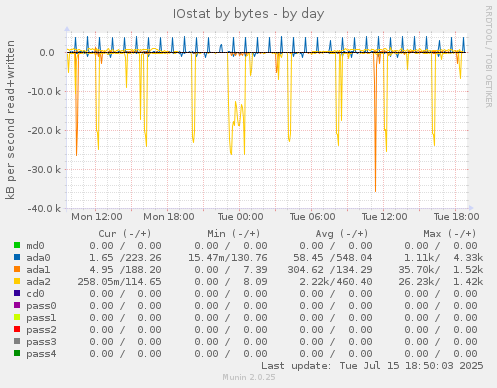Image resolution: width=497 pixels, height=388 pixels.
Task: Click the ada2 yellow legend swatch
Action: 17,281
